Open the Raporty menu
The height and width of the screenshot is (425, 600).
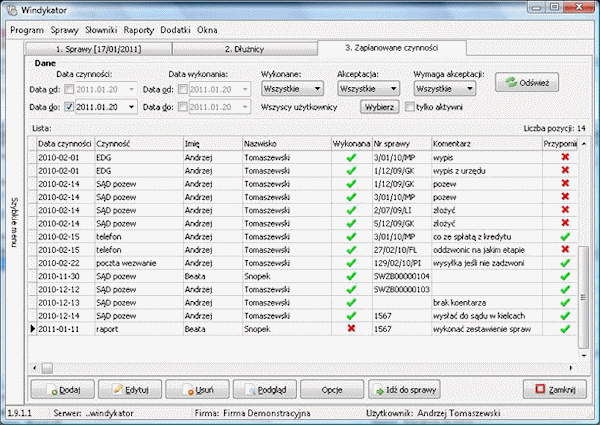click(x=139, y=30)
